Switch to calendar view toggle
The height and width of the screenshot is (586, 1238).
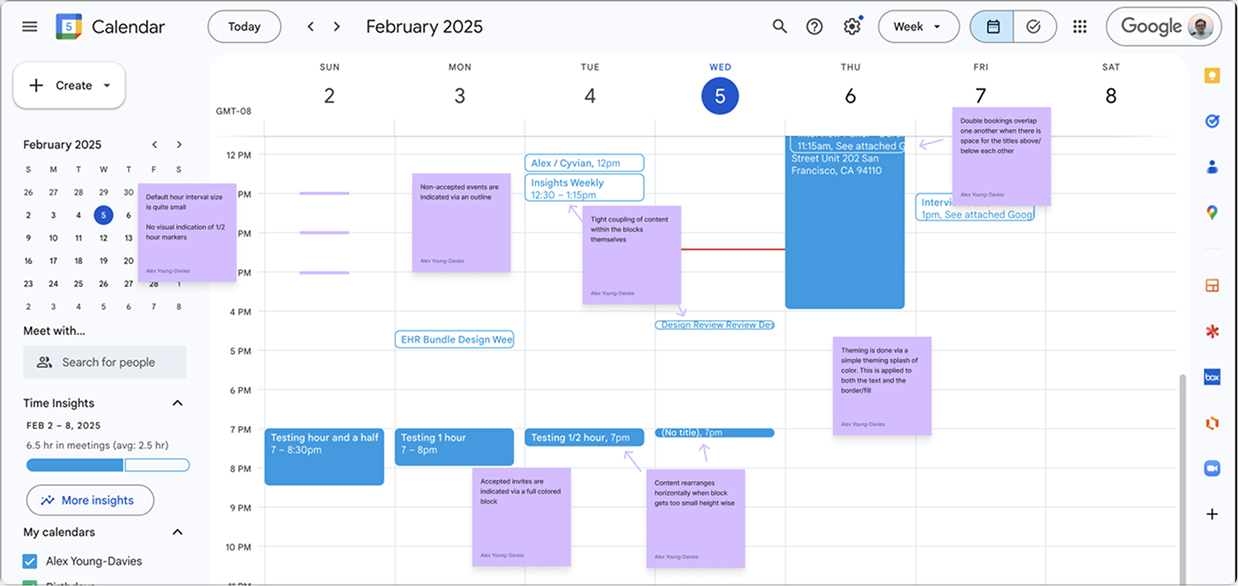[x=992, y=27]
